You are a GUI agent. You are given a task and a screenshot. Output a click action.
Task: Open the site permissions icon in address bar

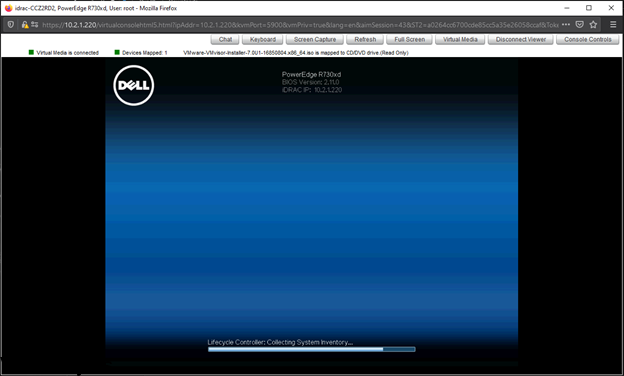35,25
